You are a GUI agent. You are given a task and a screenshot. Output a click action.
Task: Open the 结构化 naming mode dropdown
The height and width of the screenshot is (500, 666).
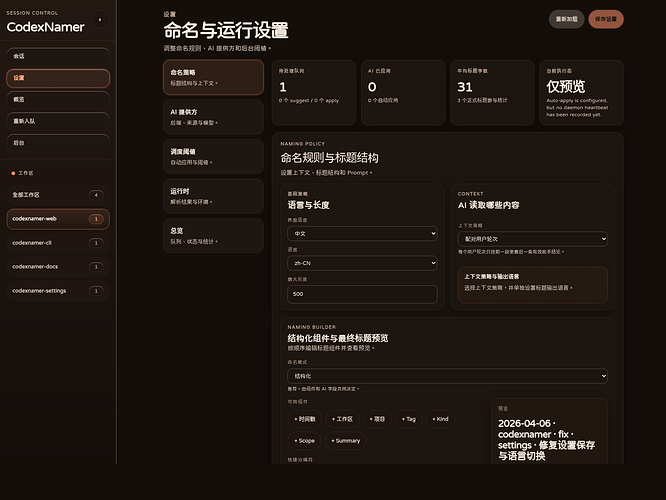coord(448,376)
